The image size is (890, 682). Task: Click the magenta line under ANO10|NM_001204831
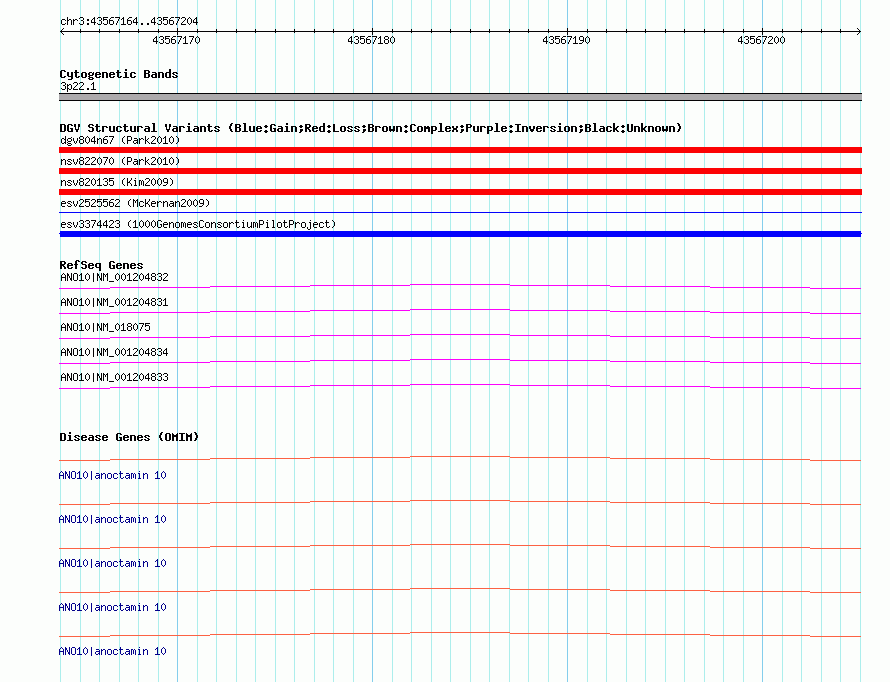click(x=460, y=311)
